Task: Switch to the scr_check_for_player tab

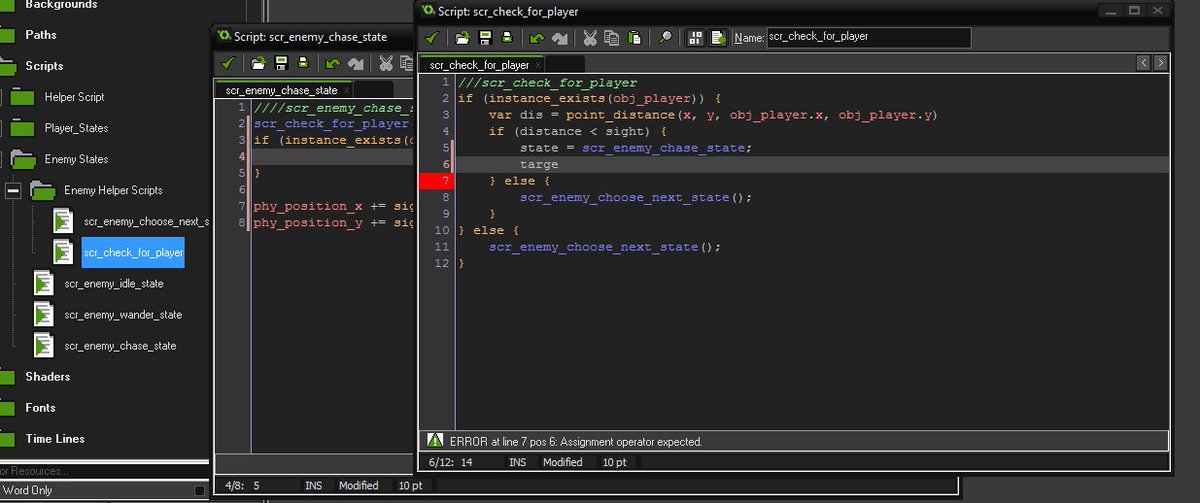Action: click(x=479, y=65)
